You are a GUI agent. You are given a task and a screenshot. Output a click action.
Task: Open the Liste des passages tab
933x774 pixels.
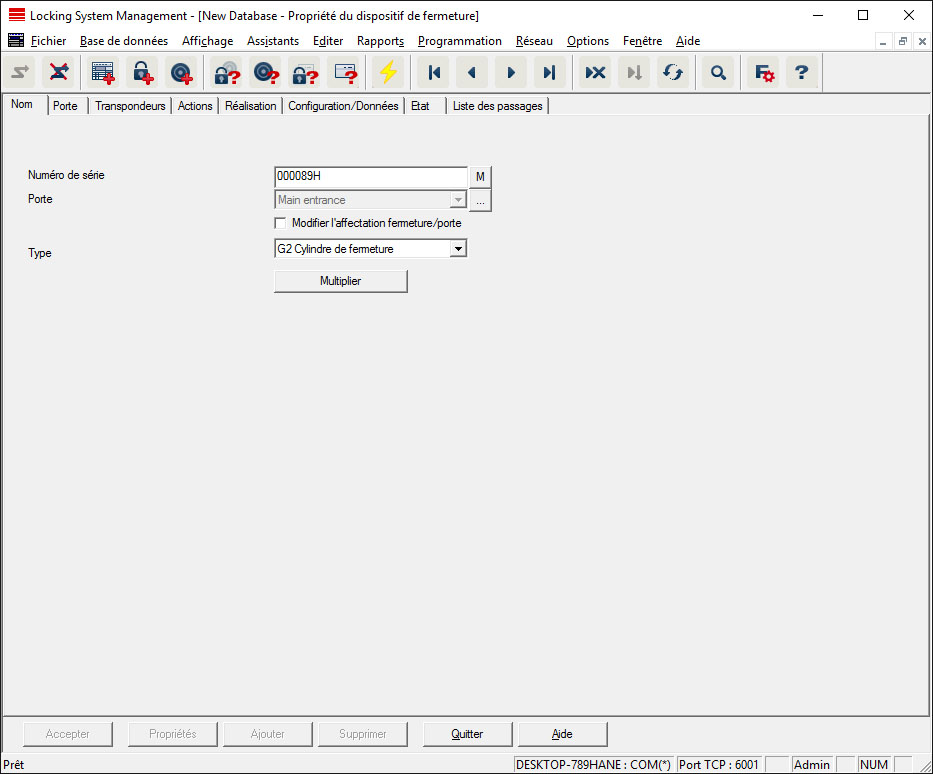tap(497, 106)
